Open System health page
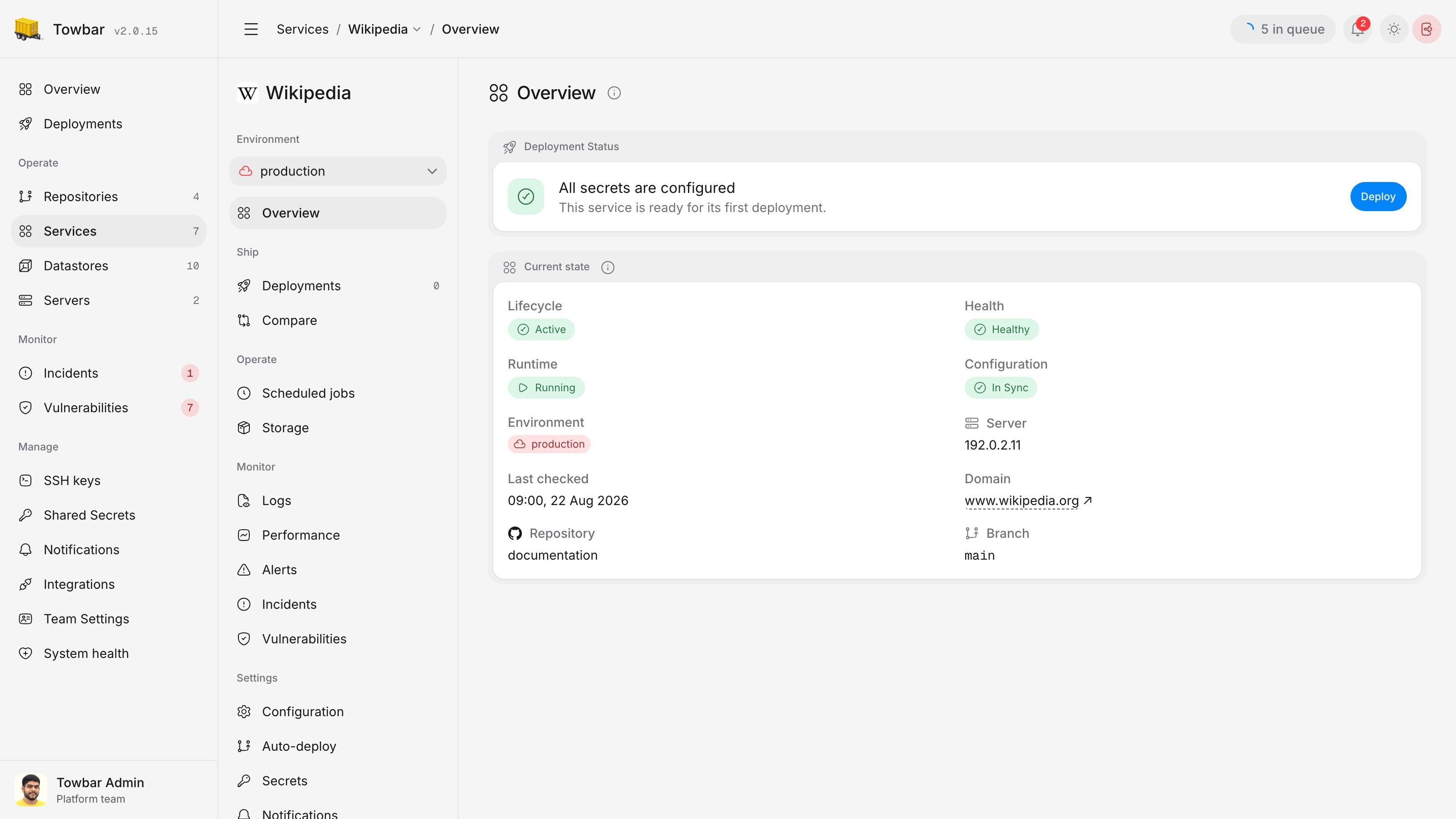 coord(109,653)
